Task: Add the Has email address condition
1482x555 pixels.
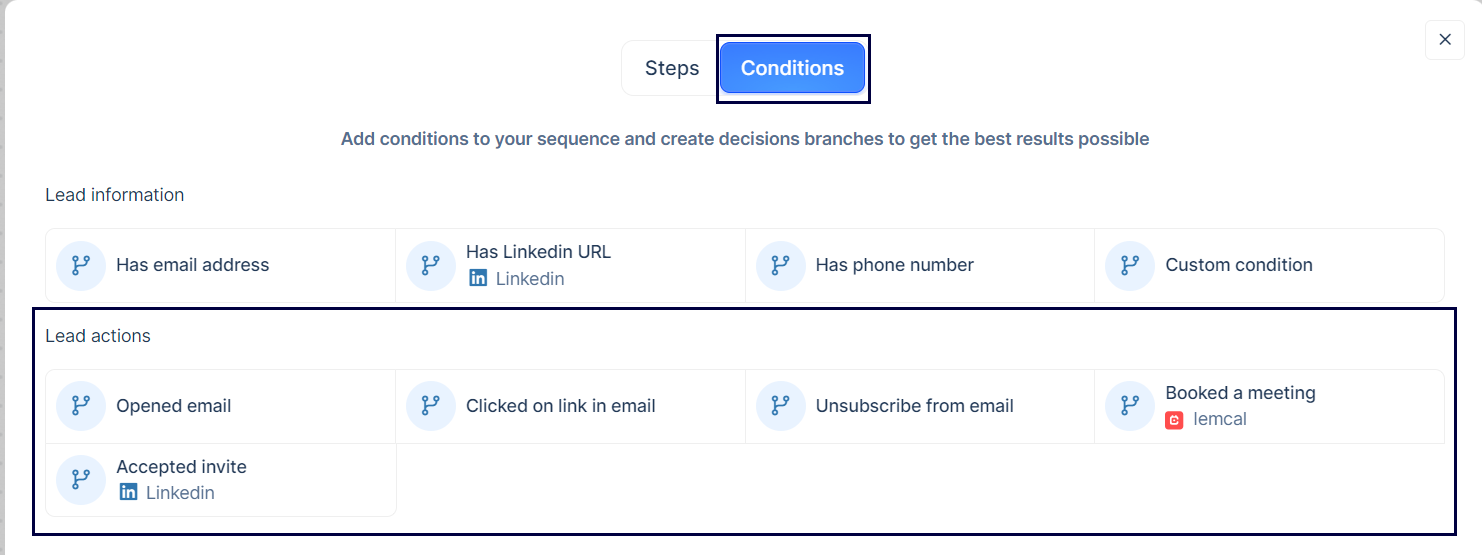Action: 221,265
